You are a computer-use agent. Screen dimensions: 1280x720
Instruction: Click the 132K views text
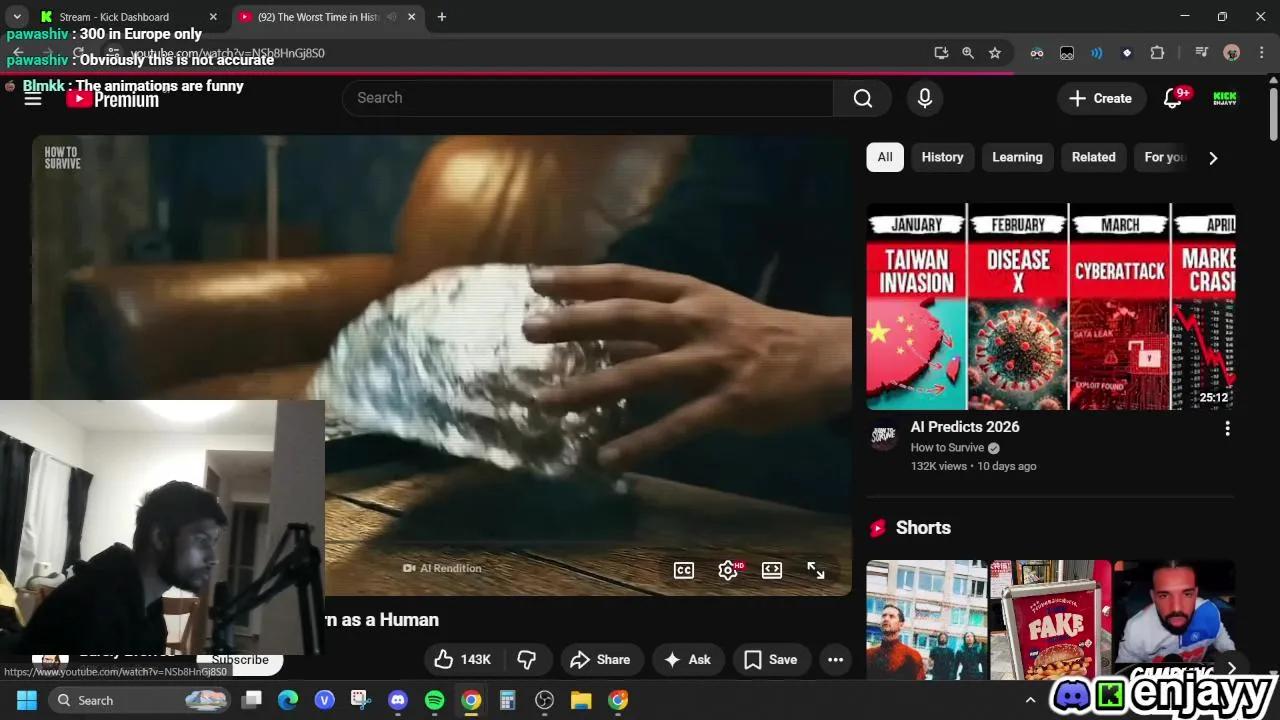[x=938, y=466]
